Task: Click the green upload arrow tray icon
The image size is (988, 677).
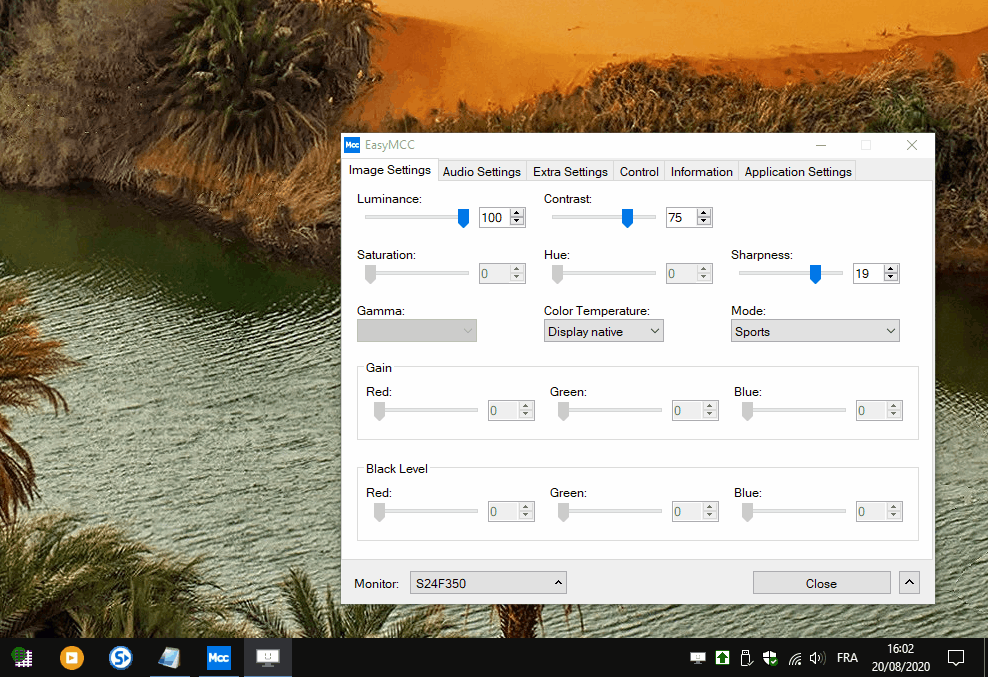Action: pos(722,658)
